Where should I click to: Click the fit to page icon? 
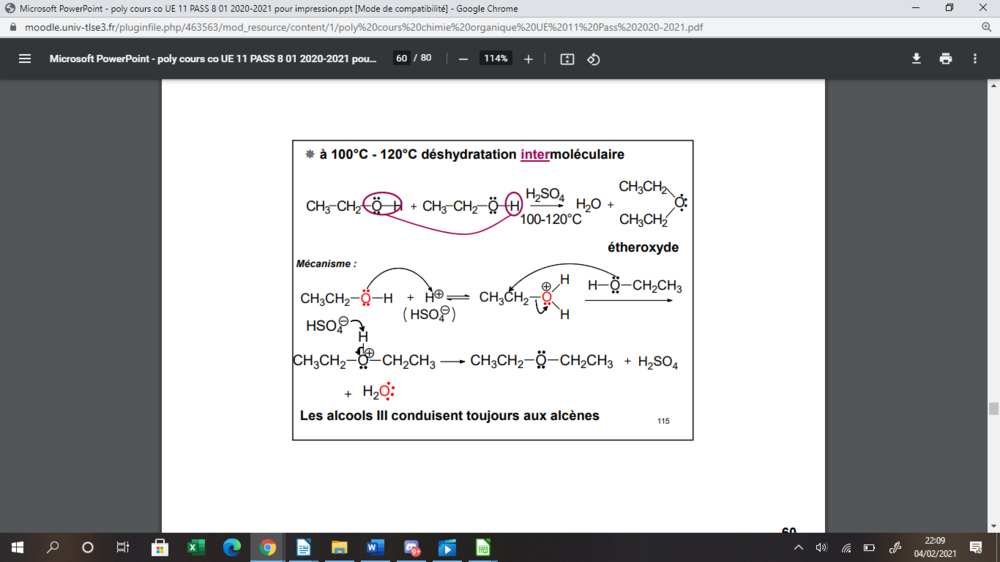tap(567, 59)
